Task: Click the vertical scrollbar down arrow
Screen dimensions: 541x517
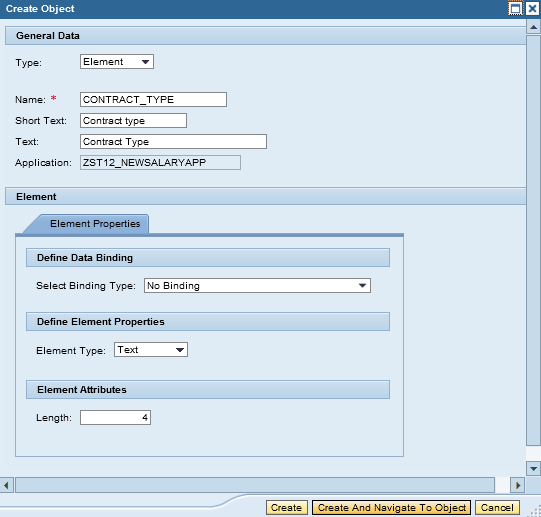Action: click(x=533, y=469)
